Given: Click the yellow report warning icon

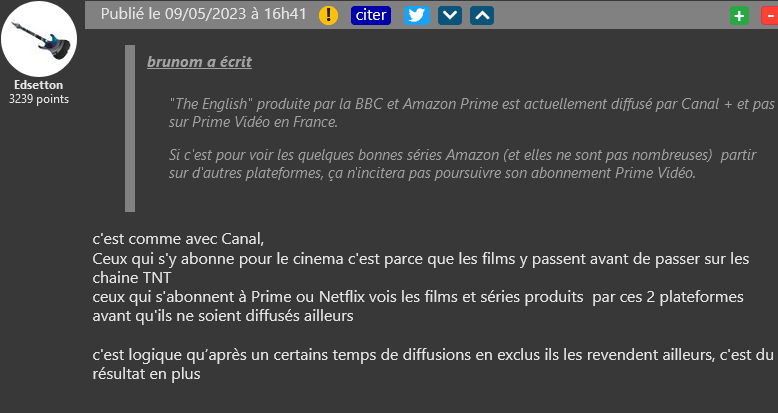Looking at the screenshot, I should (328, 15).
